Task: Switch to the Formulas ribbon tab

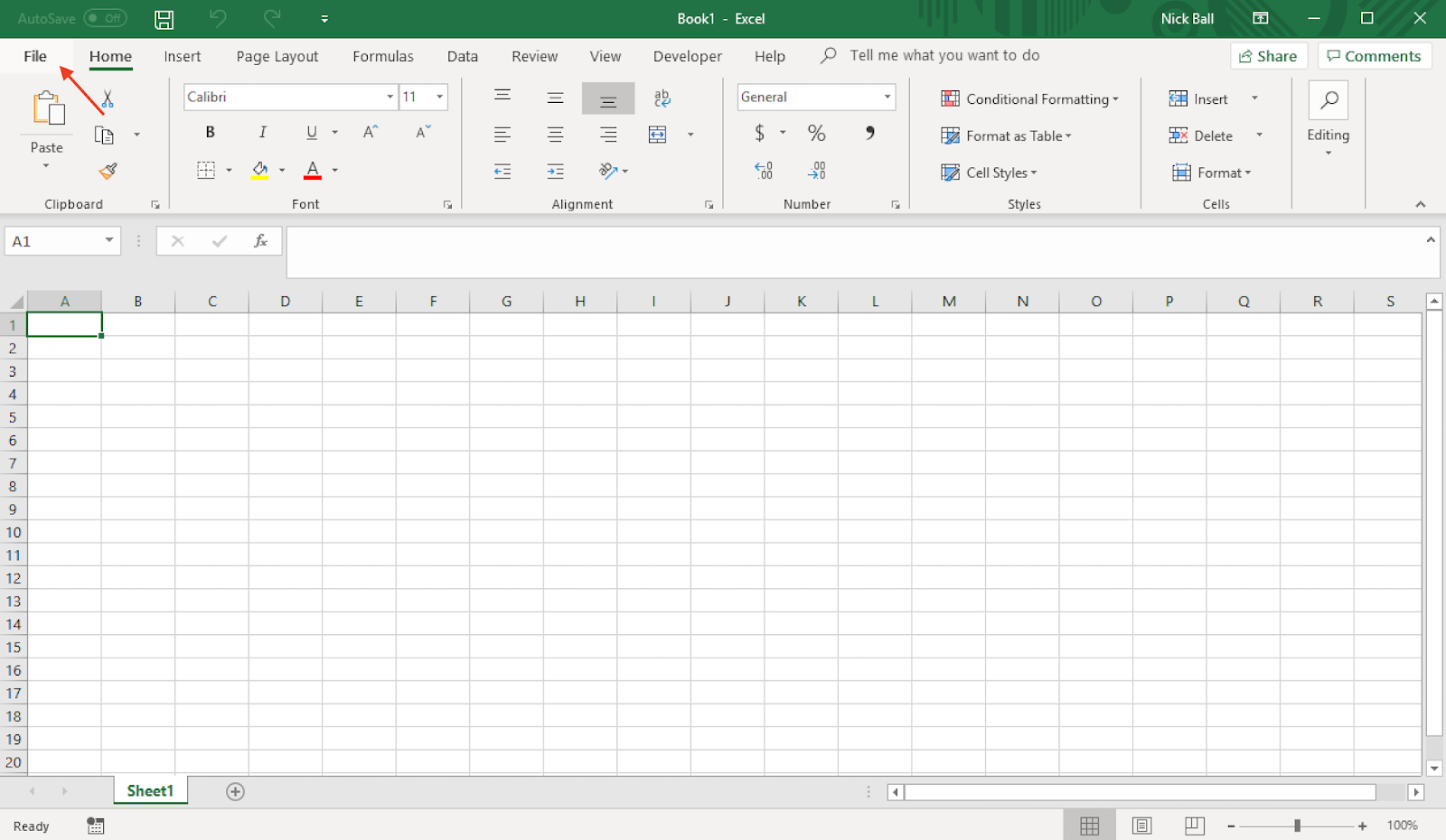Action: (x=382, y=56)
